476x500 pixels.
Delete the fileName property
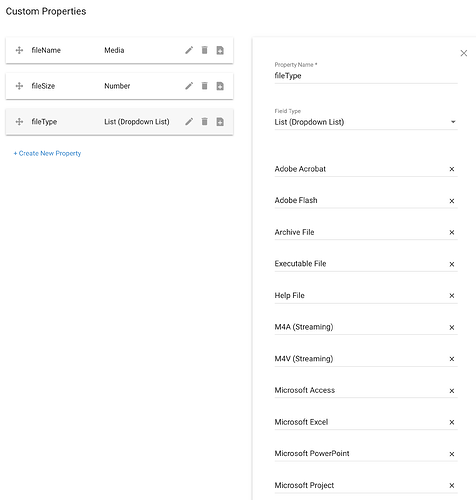tap(204, 50)
